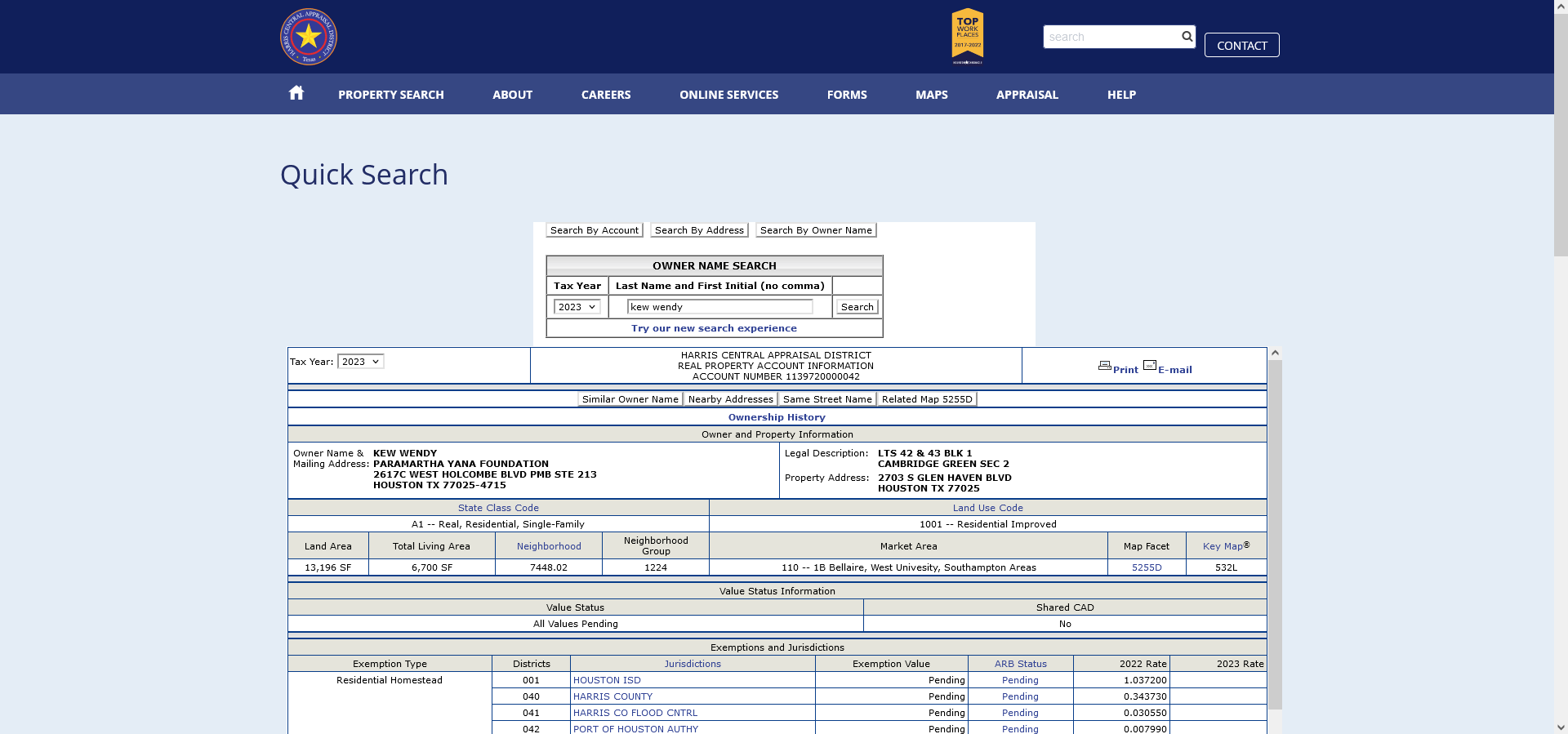
Task: Click the ARB Status header link
Action: [1021, 664]
